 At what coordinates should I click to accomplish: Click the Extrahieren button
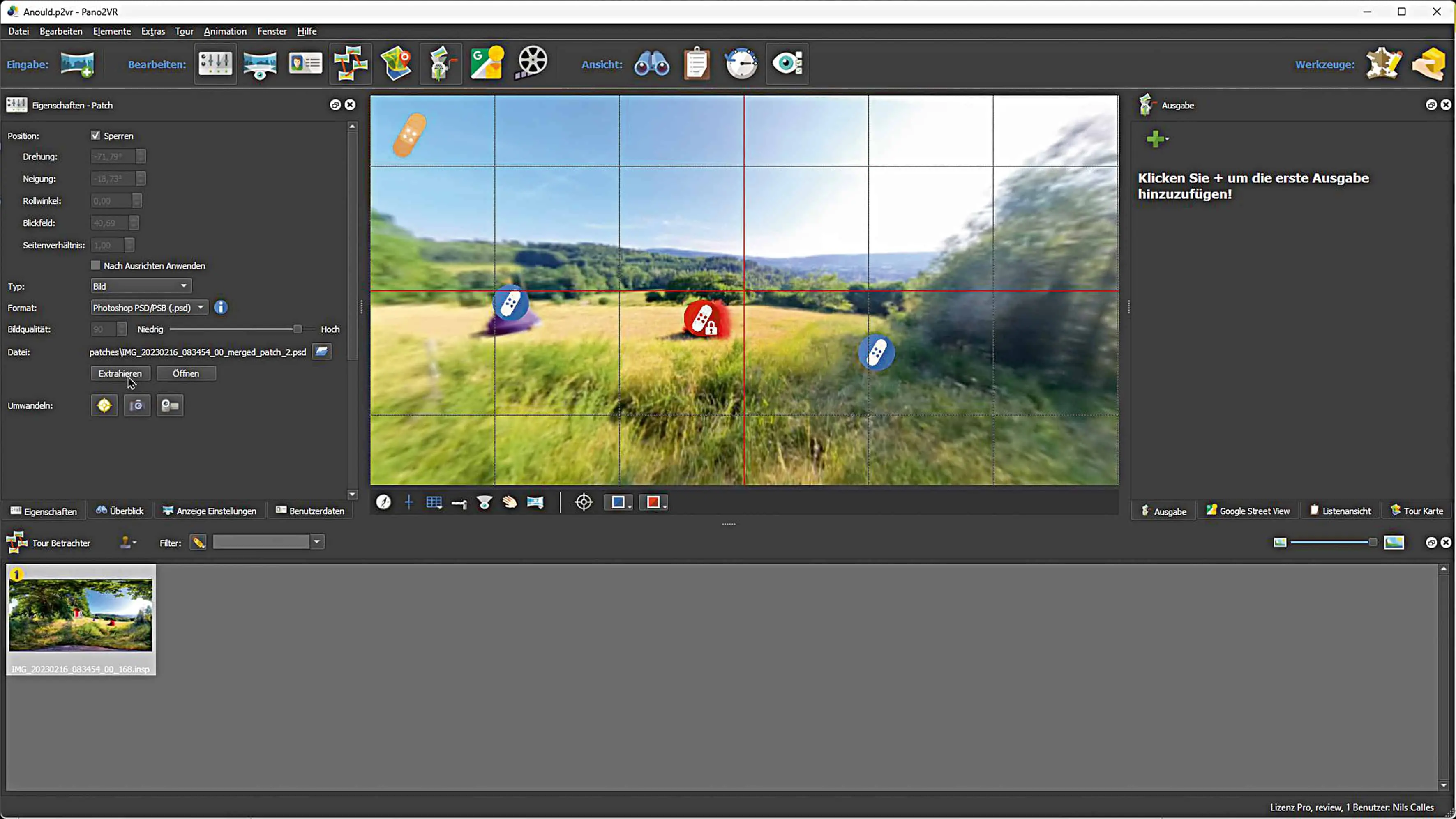click(120, 373)
